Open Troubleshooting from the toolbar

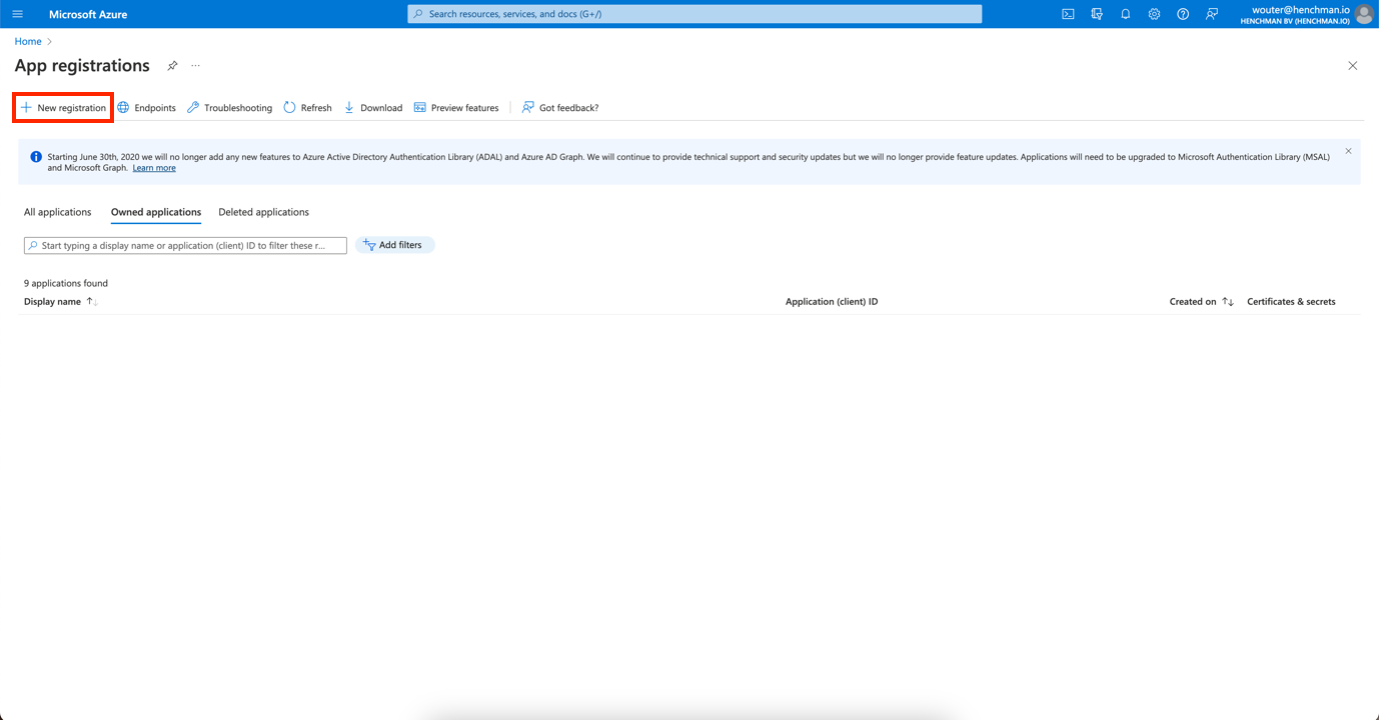(x=229, y=108)
